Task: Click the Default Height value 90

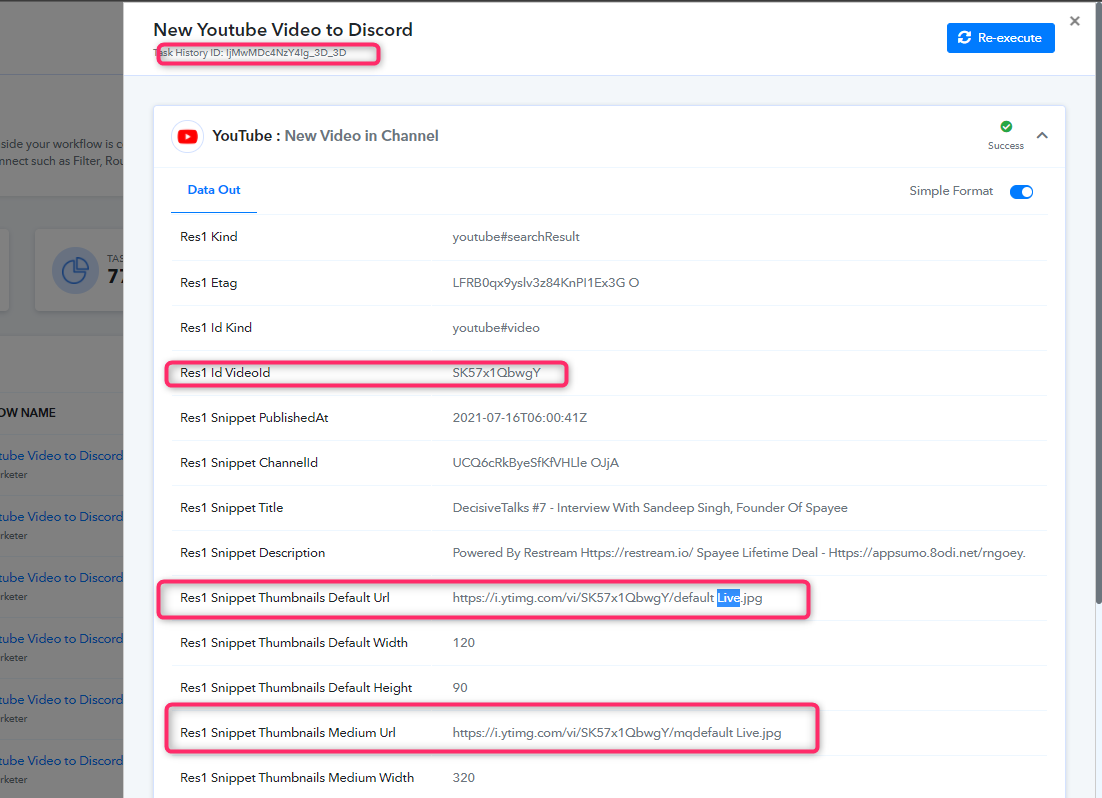Action: [460, 688]
